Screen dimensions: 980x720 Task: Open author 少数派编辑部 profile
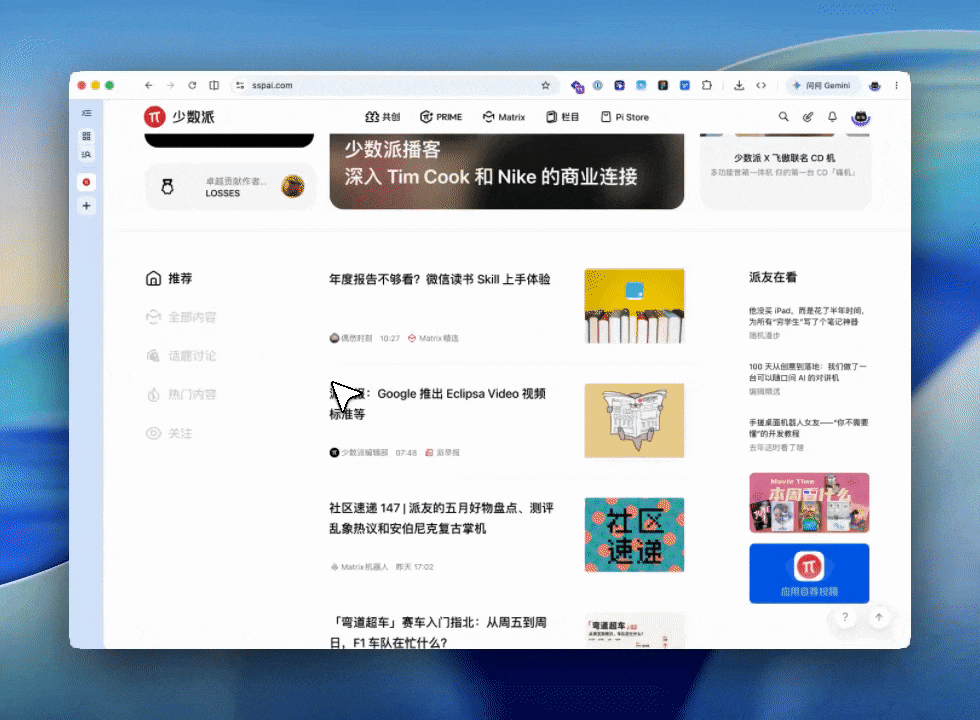359,452
